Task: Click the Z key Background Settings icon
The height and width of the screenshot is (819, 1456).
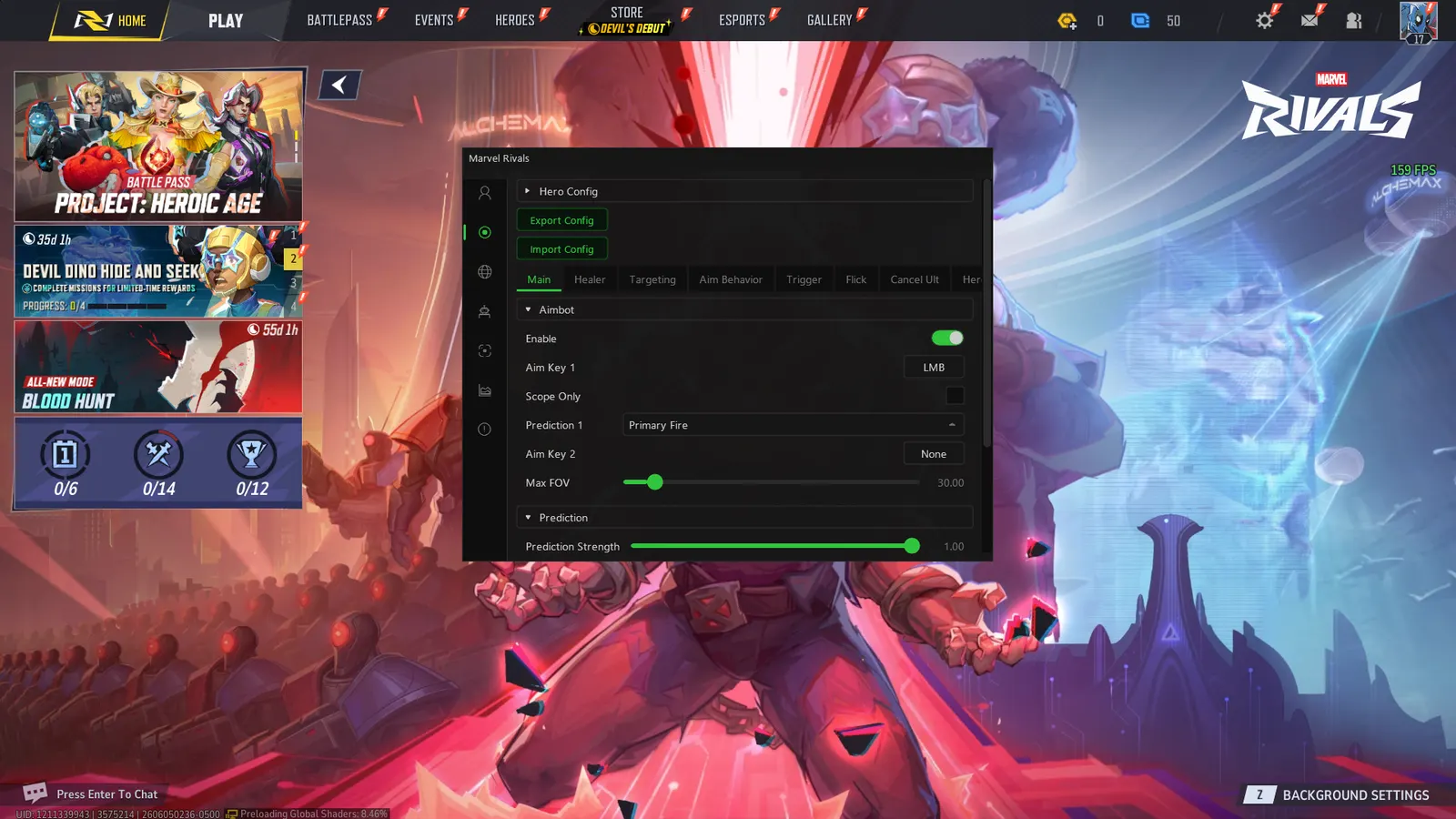Action: (1259, 794)
